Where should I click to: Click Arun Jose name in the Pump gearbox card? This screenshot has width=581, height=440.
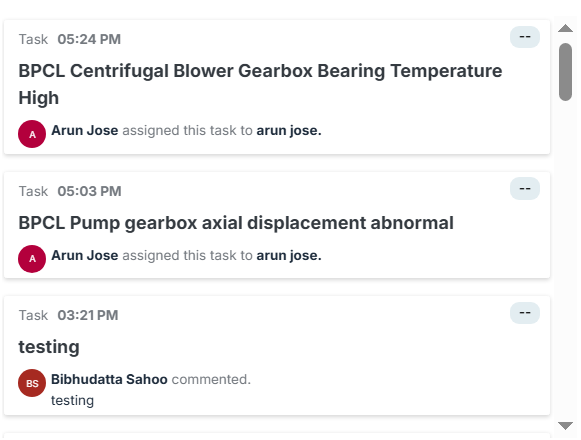point(84,255)
